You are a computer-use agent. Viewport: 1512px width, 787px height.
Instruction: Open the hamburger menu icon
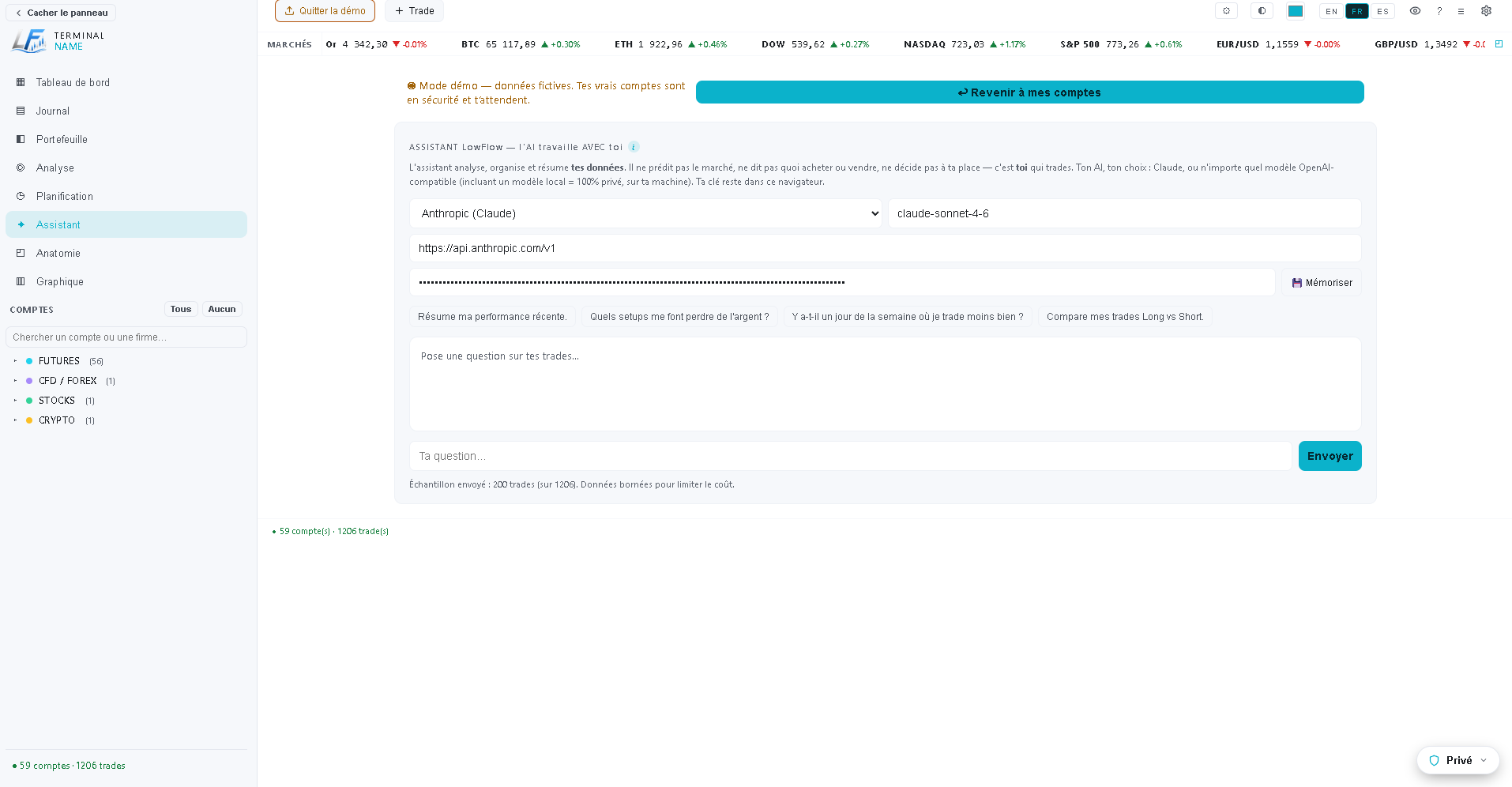click(x=1461, y=11)
